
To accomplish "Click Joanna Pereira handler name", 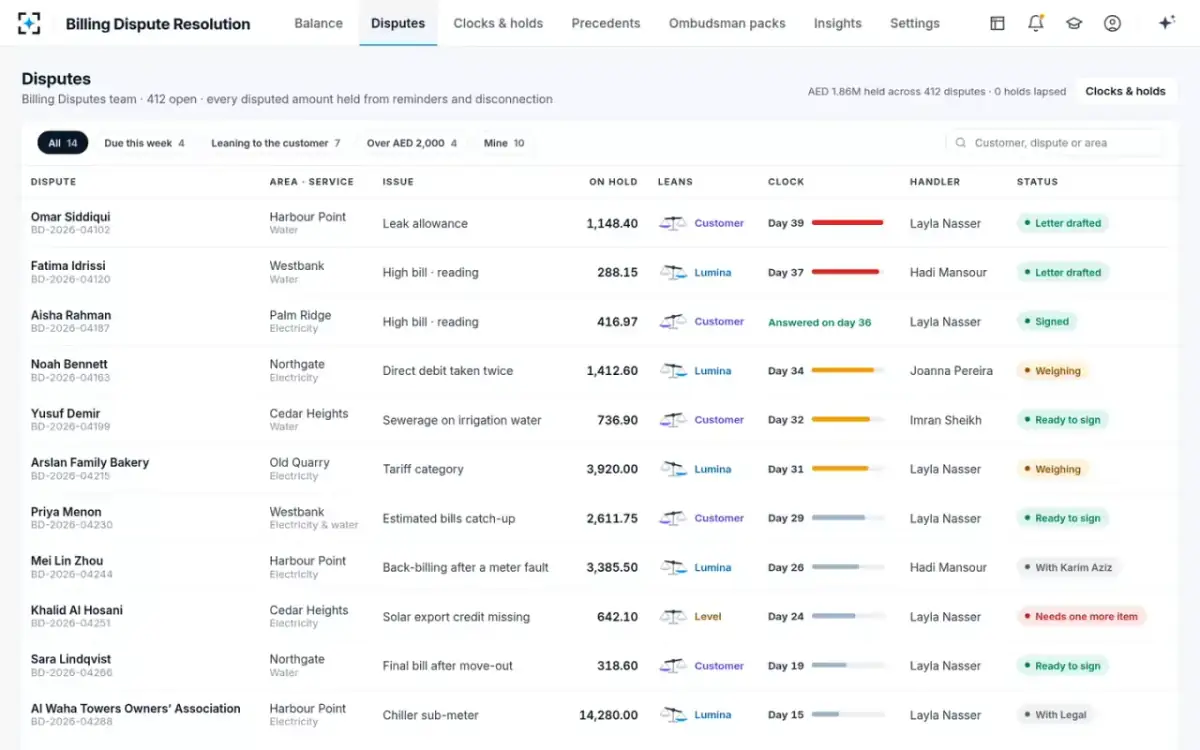I will pos(951,371).
